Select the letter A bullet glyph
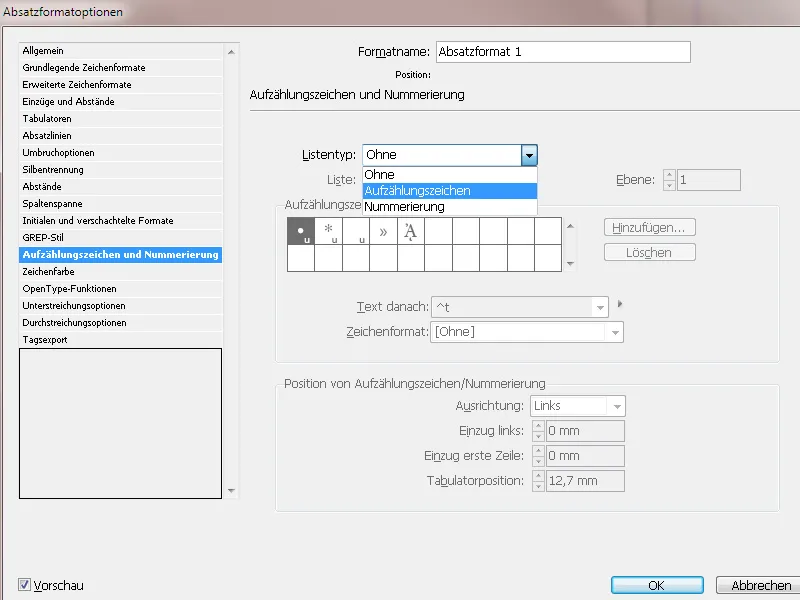The image size is (800, 600). pos(411,231)
